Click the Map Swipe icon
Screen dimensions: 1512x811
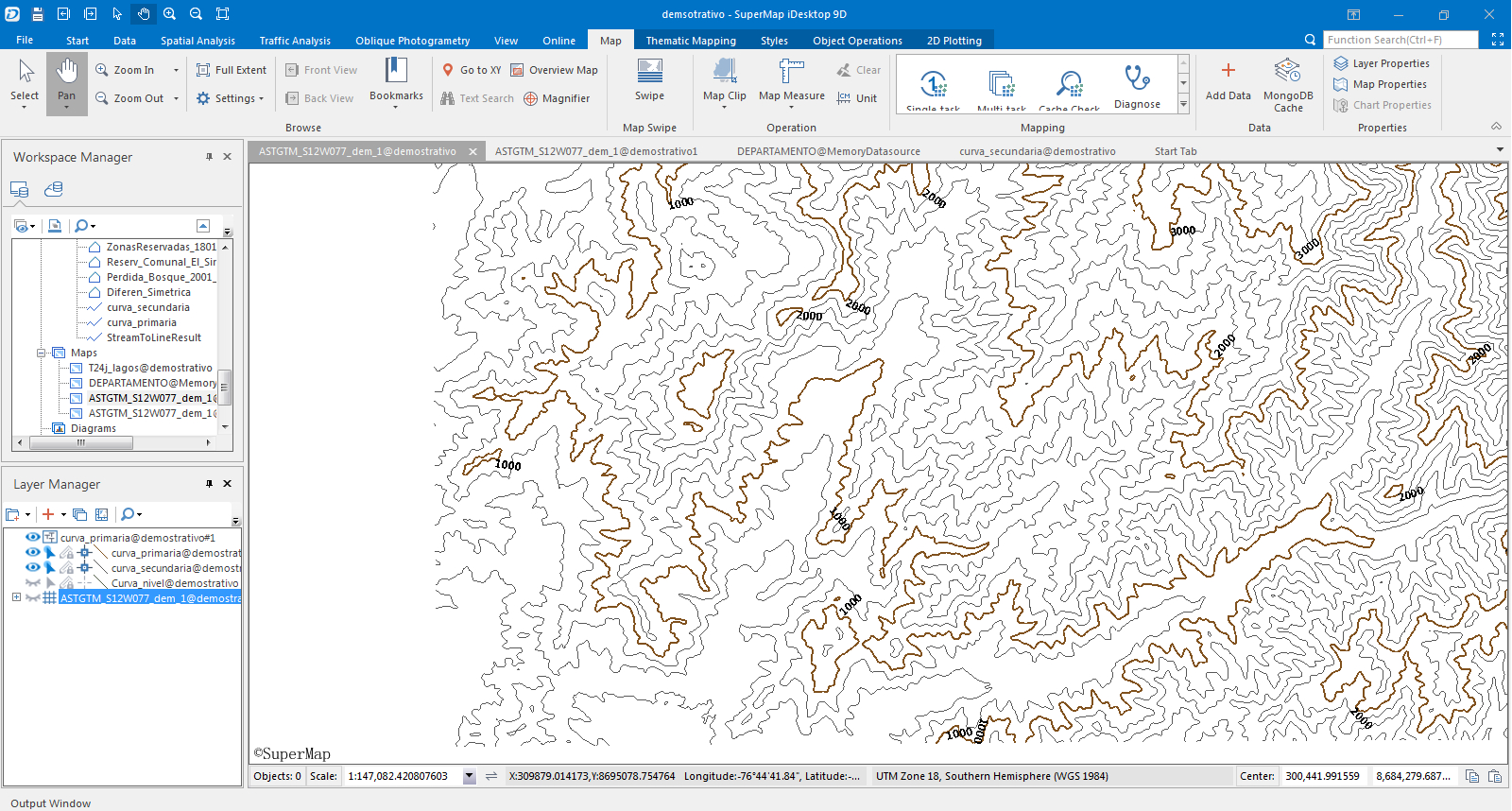[649, 78]
